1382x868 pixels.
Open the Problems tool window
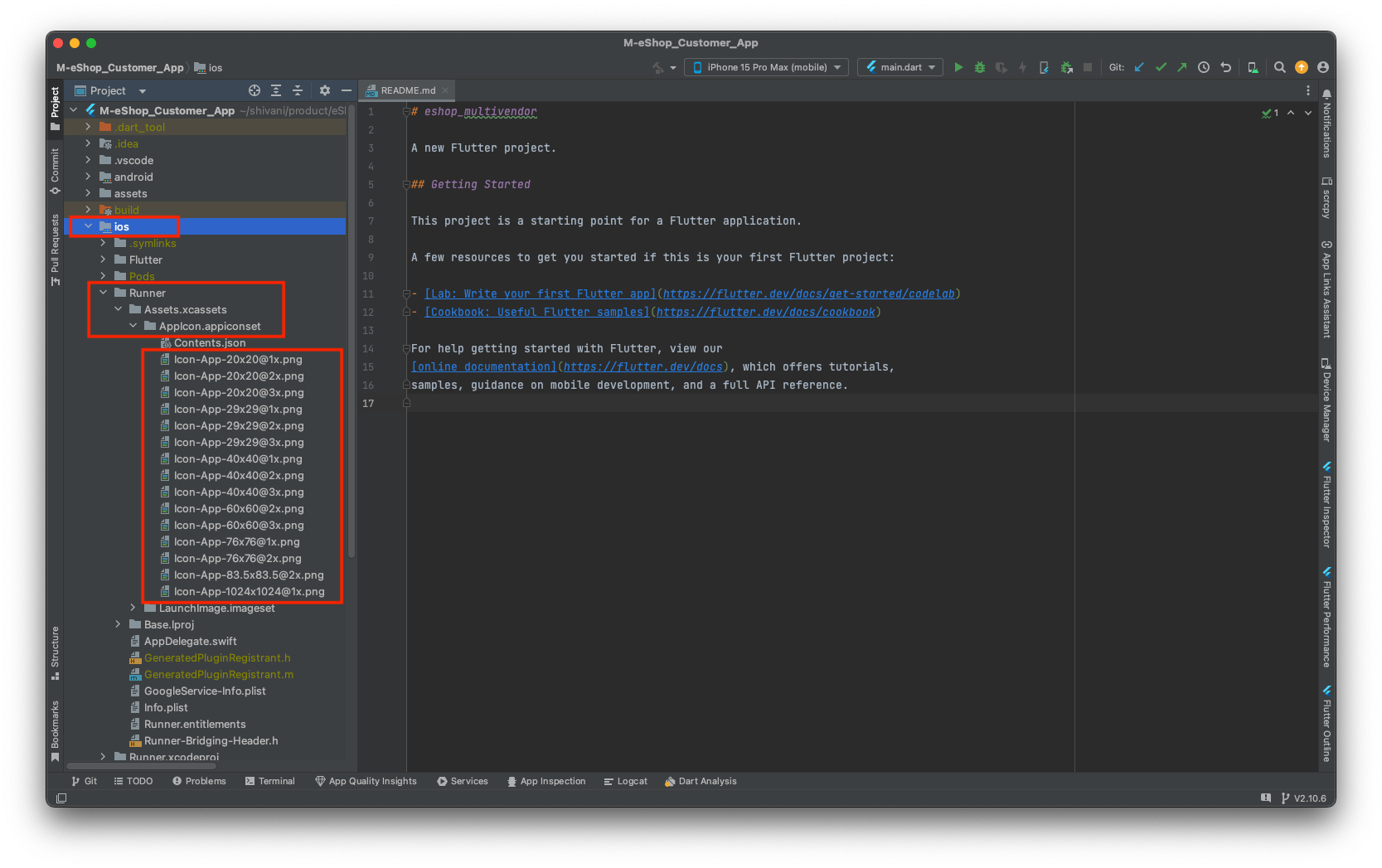199,781
